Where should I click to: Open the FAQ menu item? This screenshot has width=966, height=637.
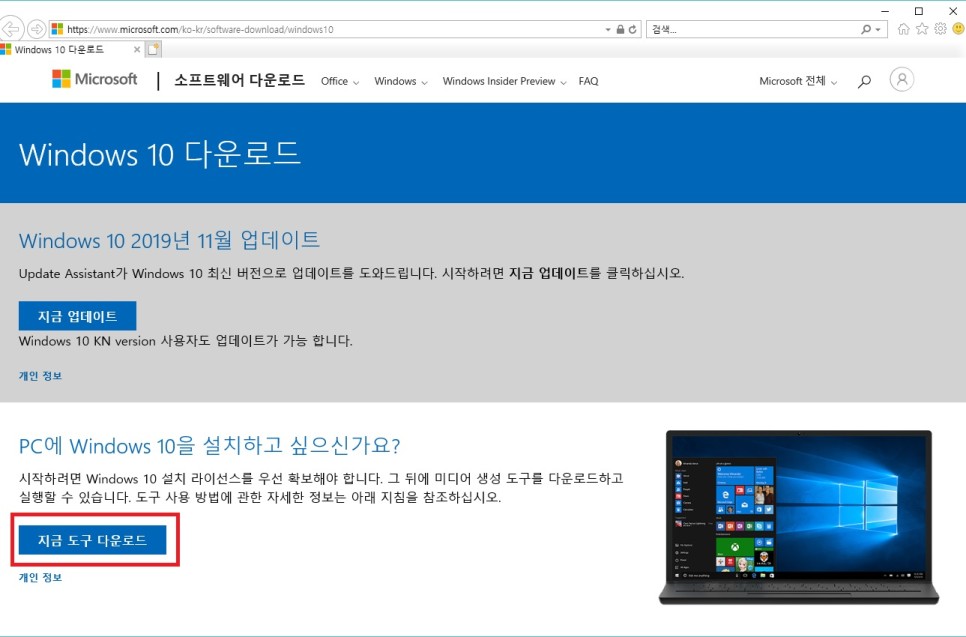point(588,81)
